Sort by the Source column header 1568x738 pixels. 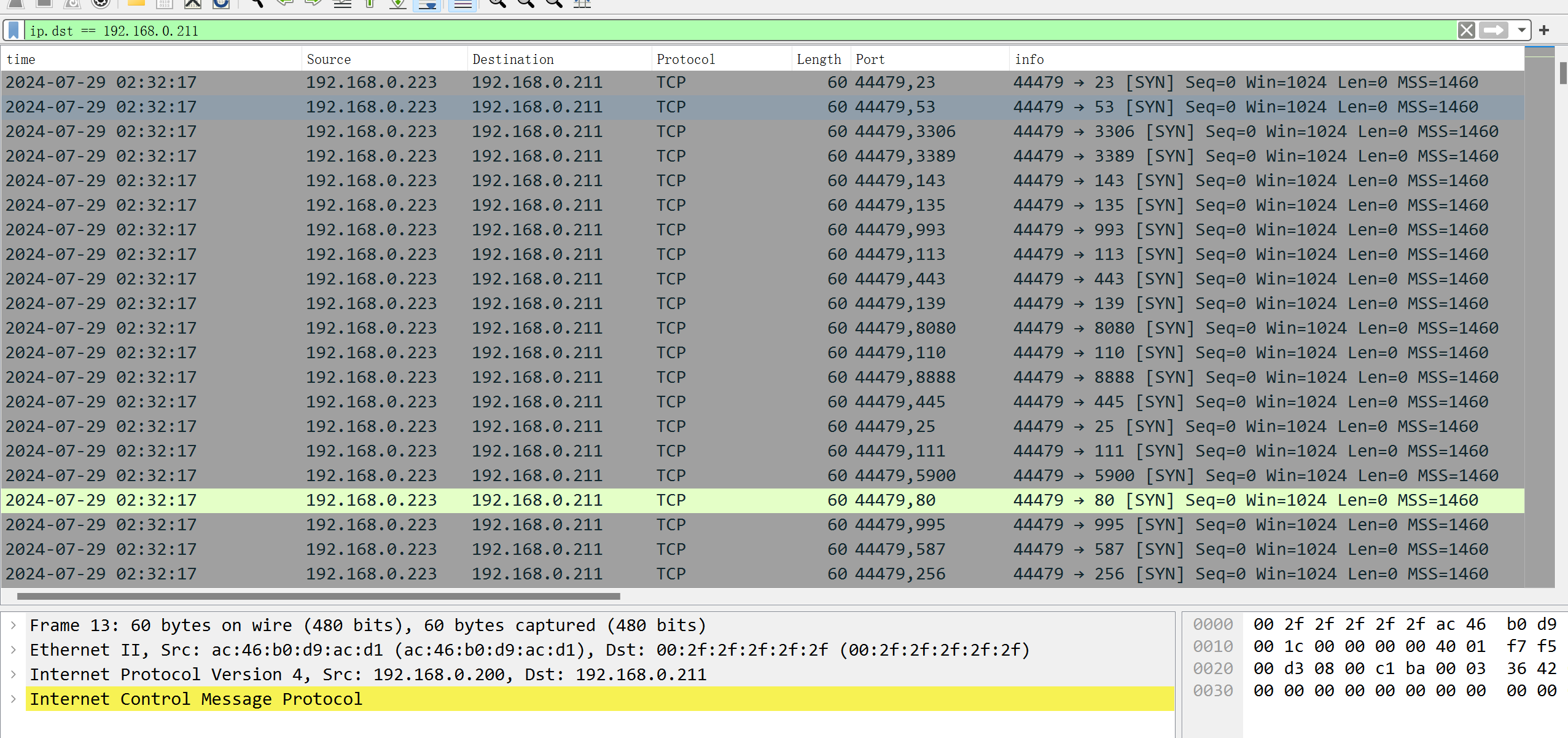[329, 59]
